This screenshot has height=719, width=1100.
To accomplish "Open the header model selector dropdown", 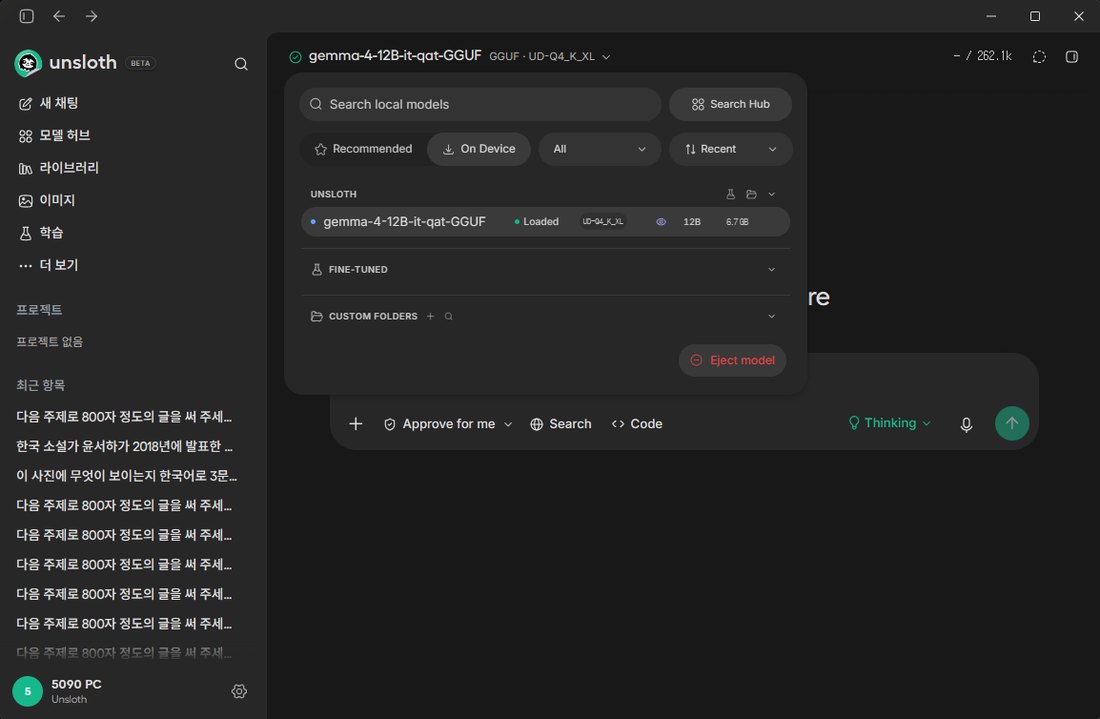I will point(450,56).
